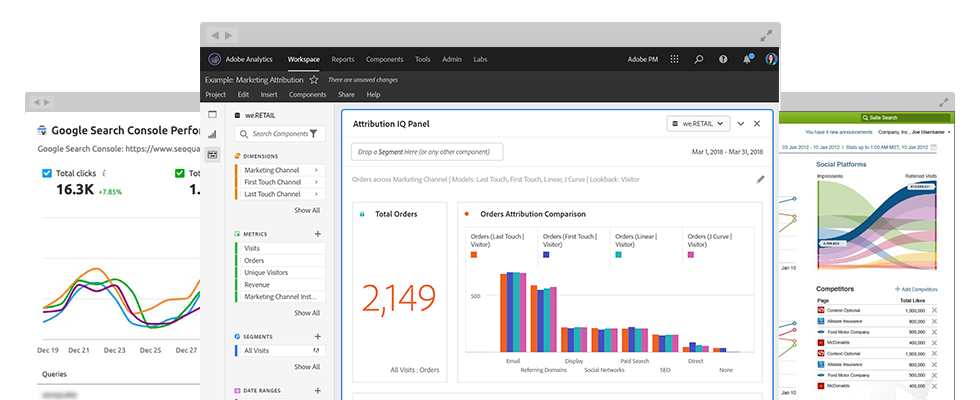
Task: Remove Ford Motor Company competitor first row
Action: (935, 332)
